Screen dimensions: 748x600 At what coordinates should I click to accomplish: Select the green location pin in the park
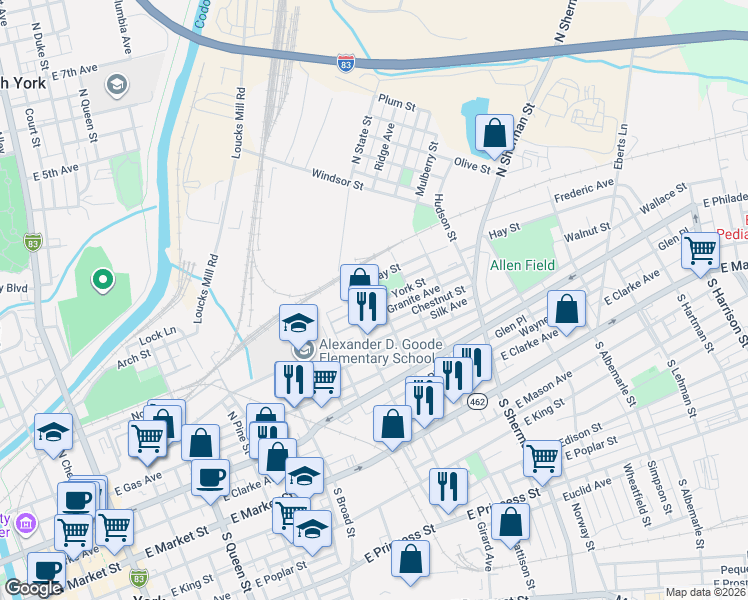tap(103, 280)
